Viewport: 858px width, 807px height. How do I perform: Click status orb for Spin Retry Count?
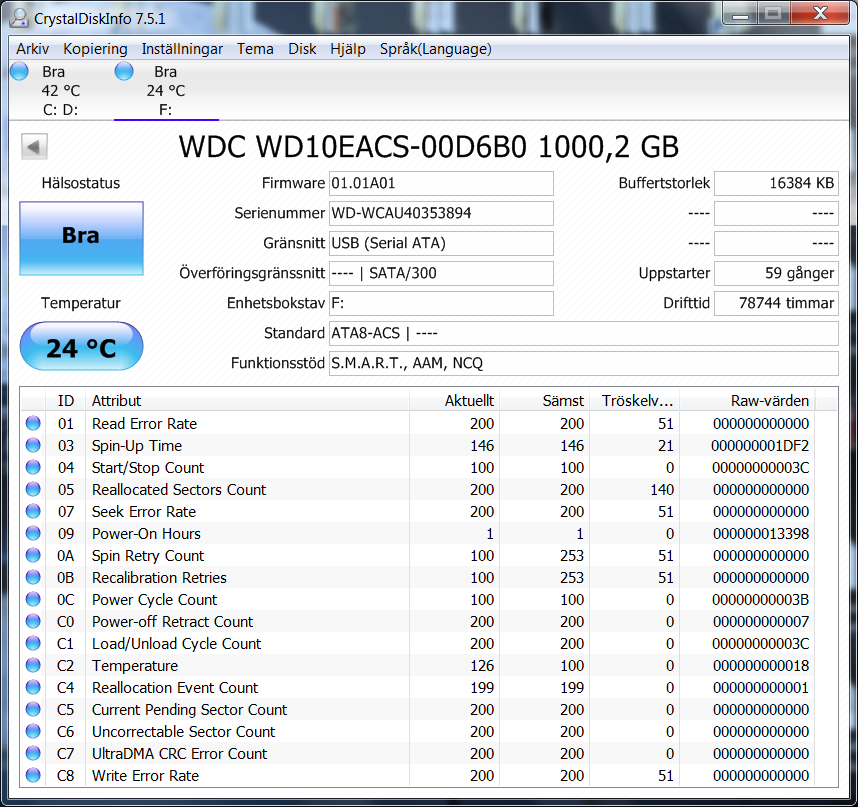[x=33, y=555]
